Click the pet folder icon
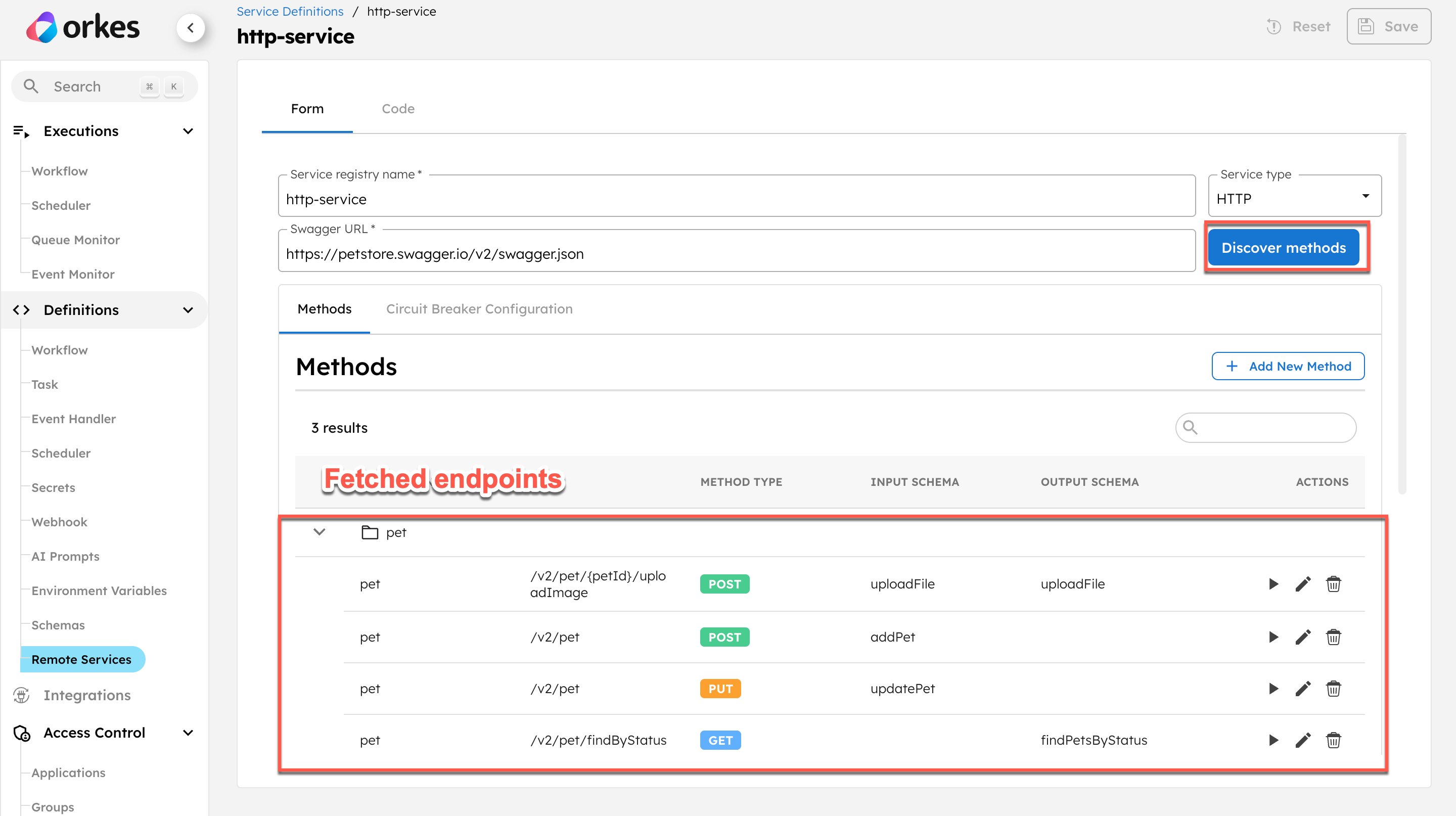Viewport: 1456px width, 816px height. (370, 532)
